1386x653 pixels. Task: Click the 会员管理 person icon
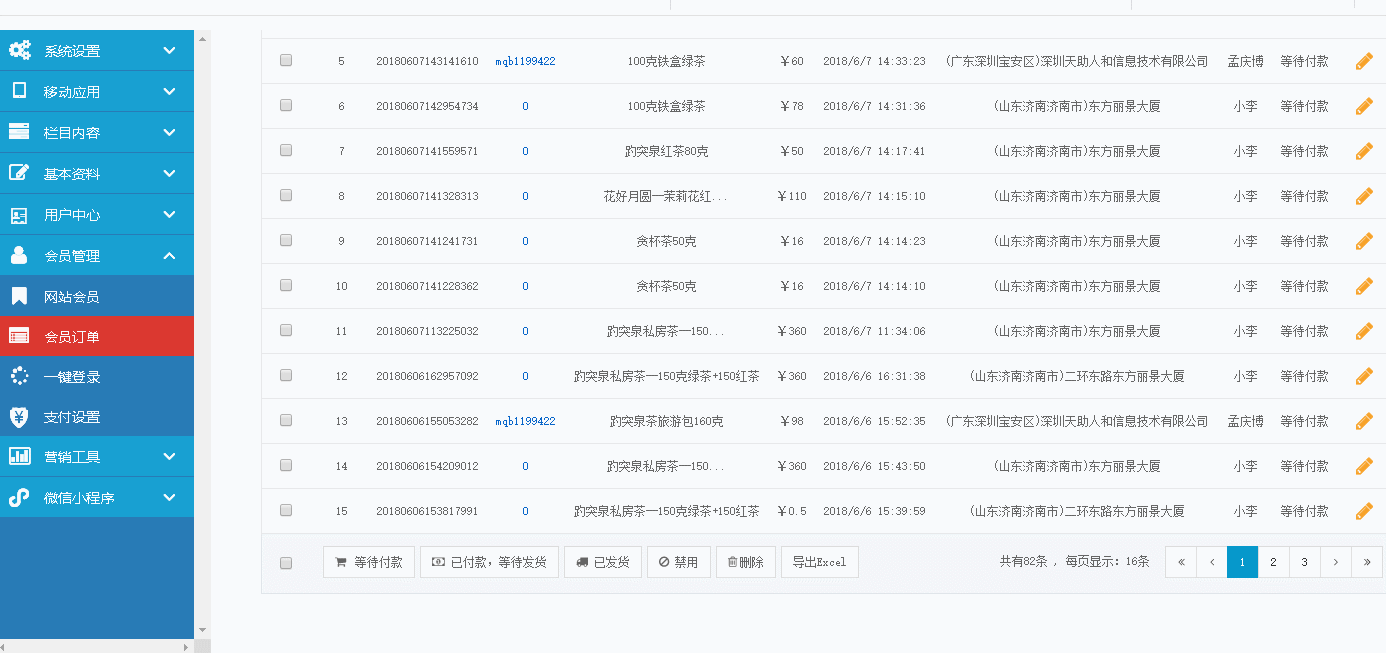point(19,255)
